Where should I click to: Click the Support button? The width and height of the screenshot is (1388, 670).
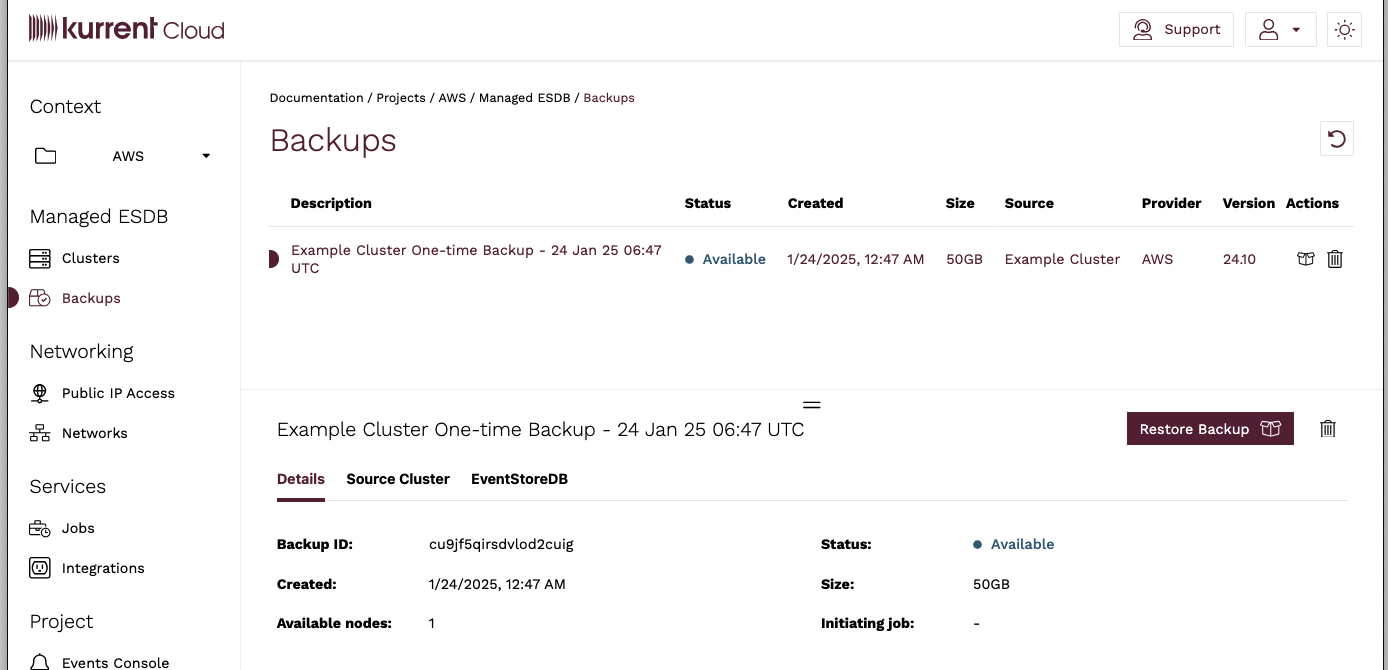coord(1176,30)
